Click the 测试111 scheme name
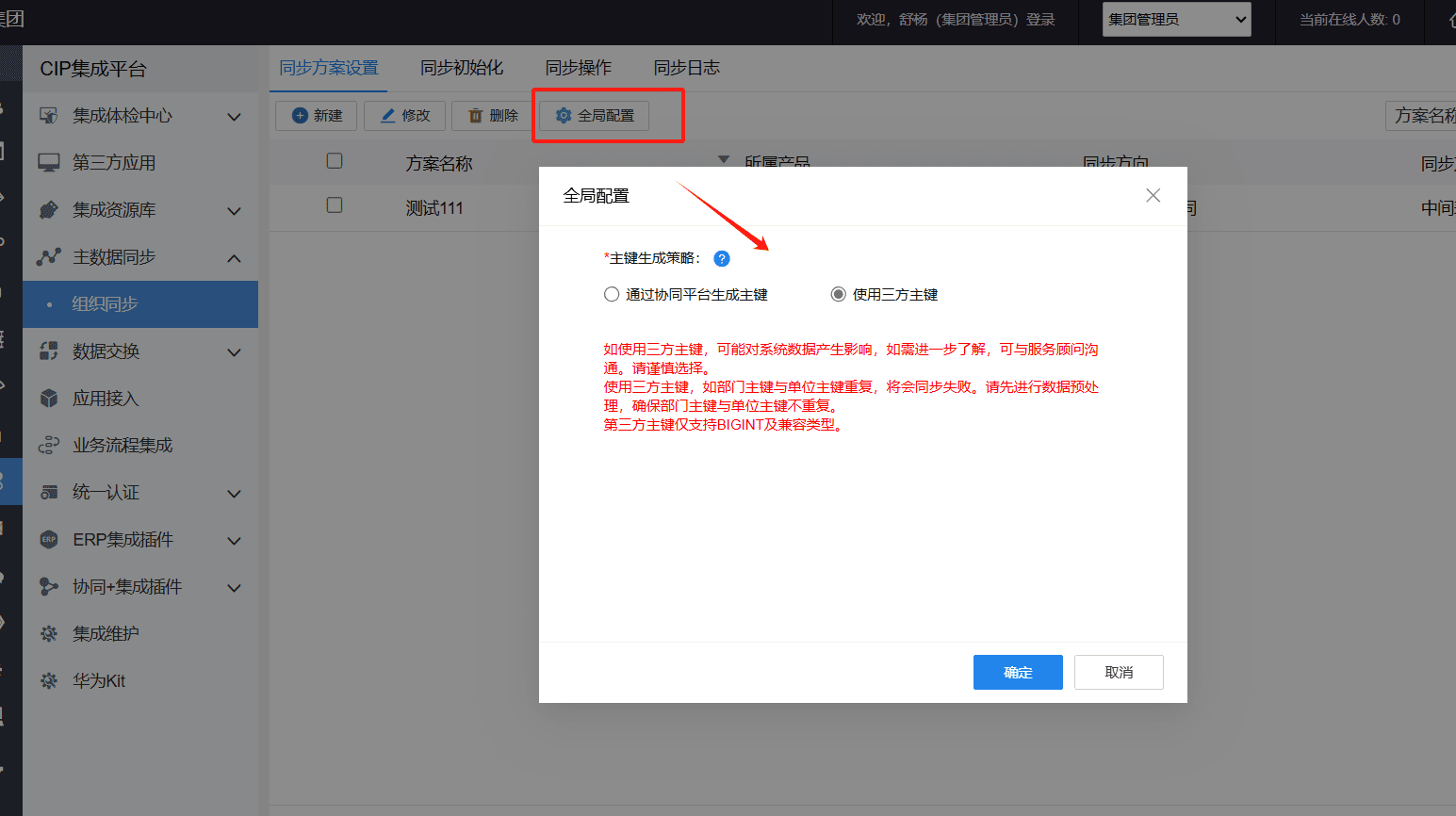1456x816 pixels. (434, 208)
